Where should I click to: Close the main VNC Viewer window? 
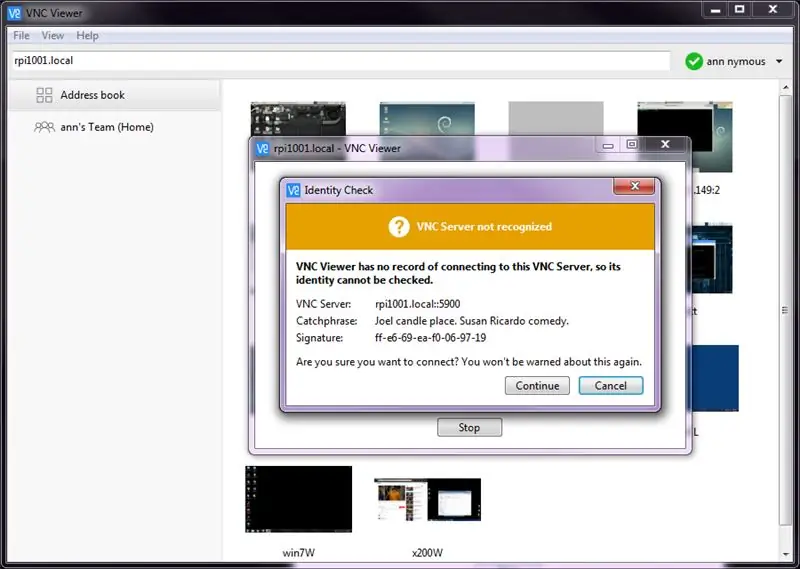[x=773, y=10]
